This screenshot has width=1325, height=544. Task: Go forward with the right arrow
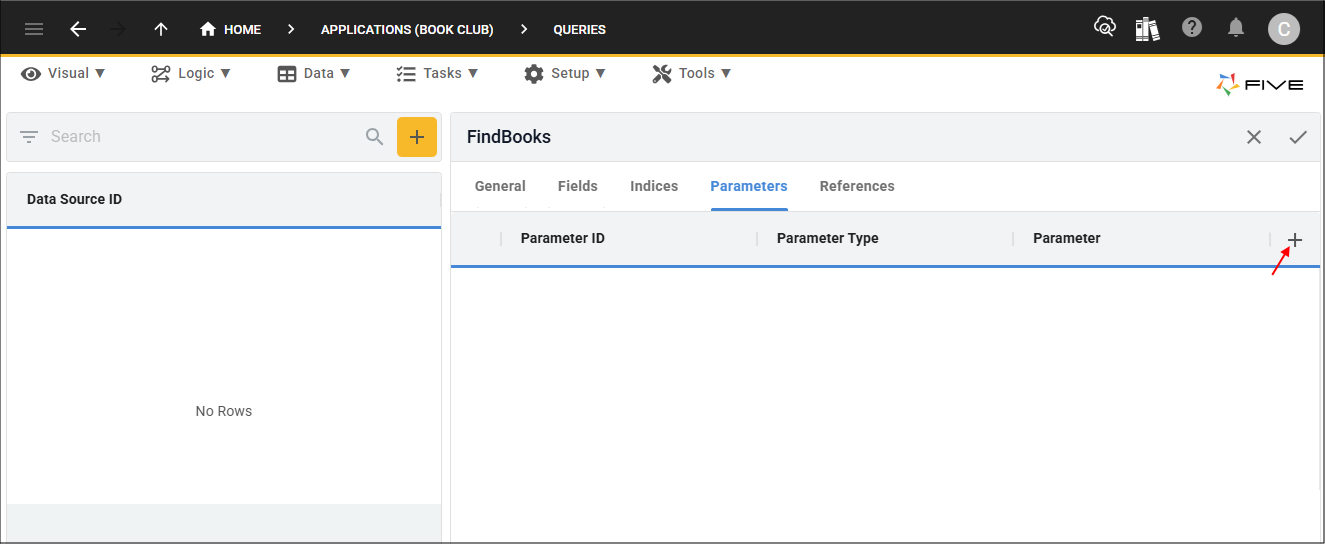point(118,29)
